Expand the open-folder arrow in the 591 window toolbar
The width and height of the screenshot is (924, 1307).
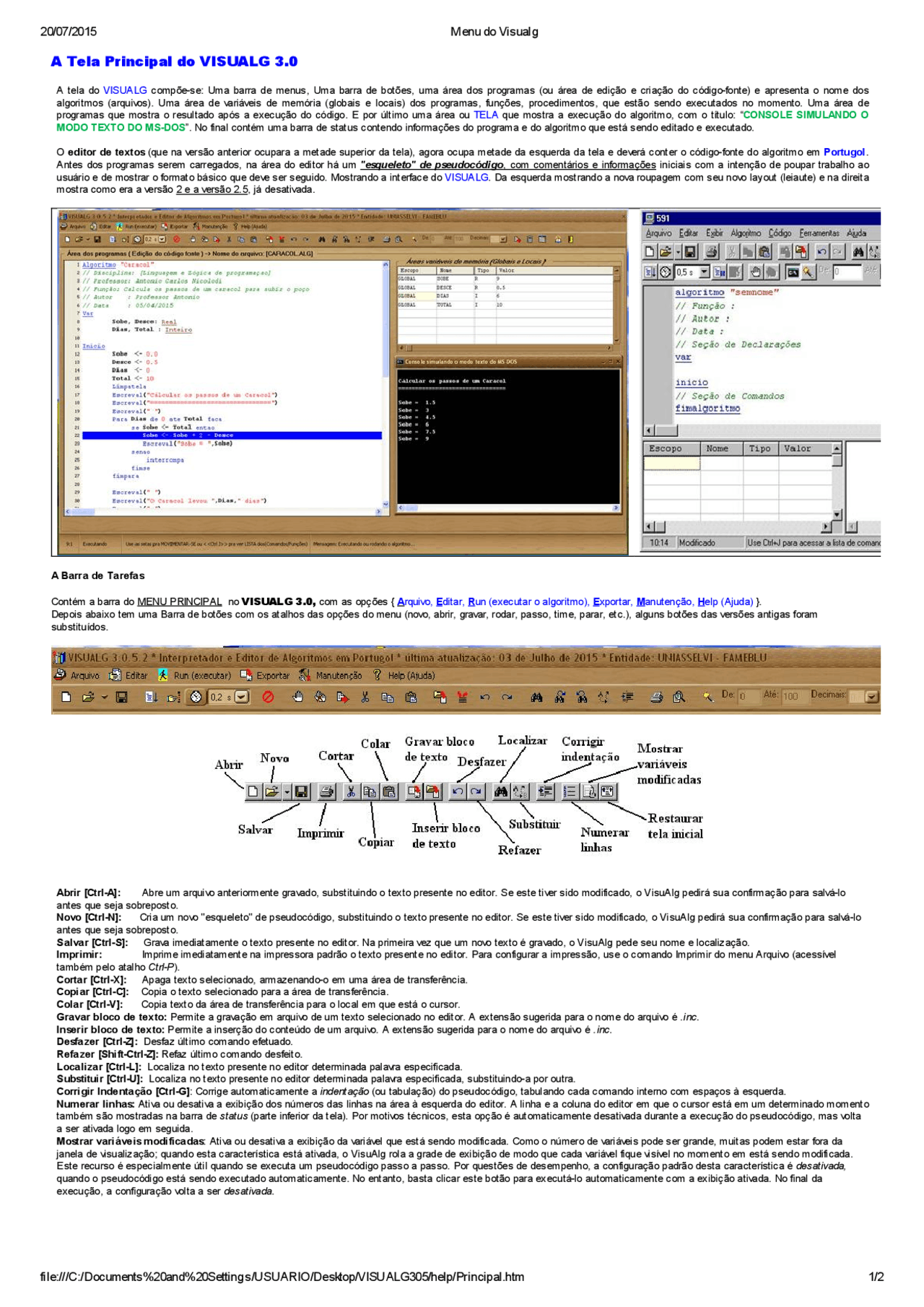click(679, 252)
